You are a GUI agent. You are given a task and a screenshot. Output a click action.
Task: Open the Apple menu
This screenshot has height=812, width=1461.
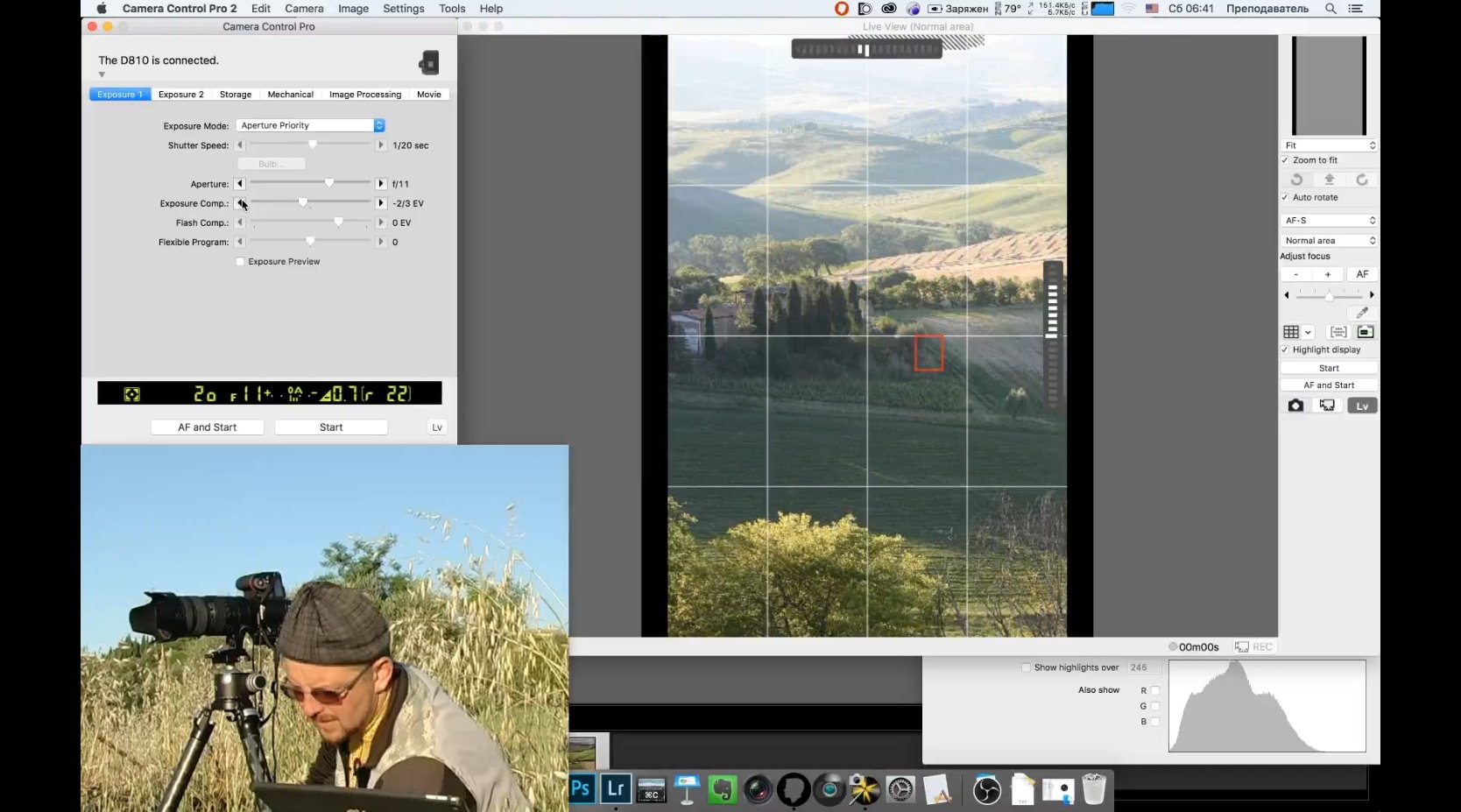[102, 9]
